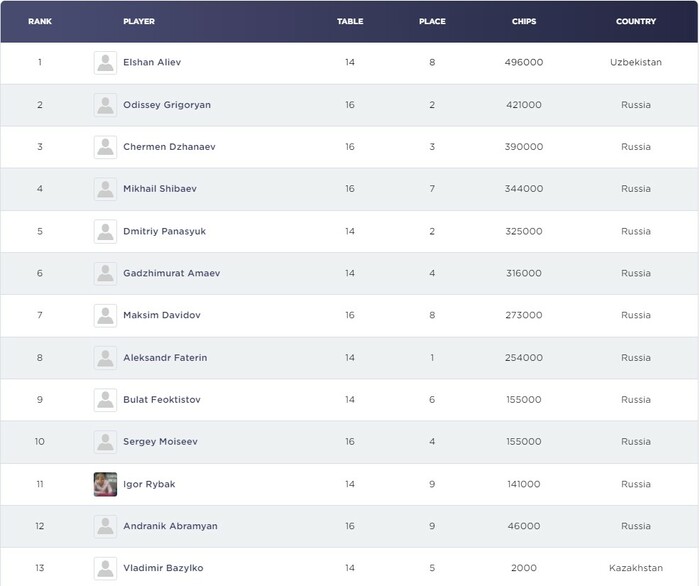The image size is (700, 586).
Task: Click the COUNTRY column header
Action: pyautogui.click(x=636, y=21)
